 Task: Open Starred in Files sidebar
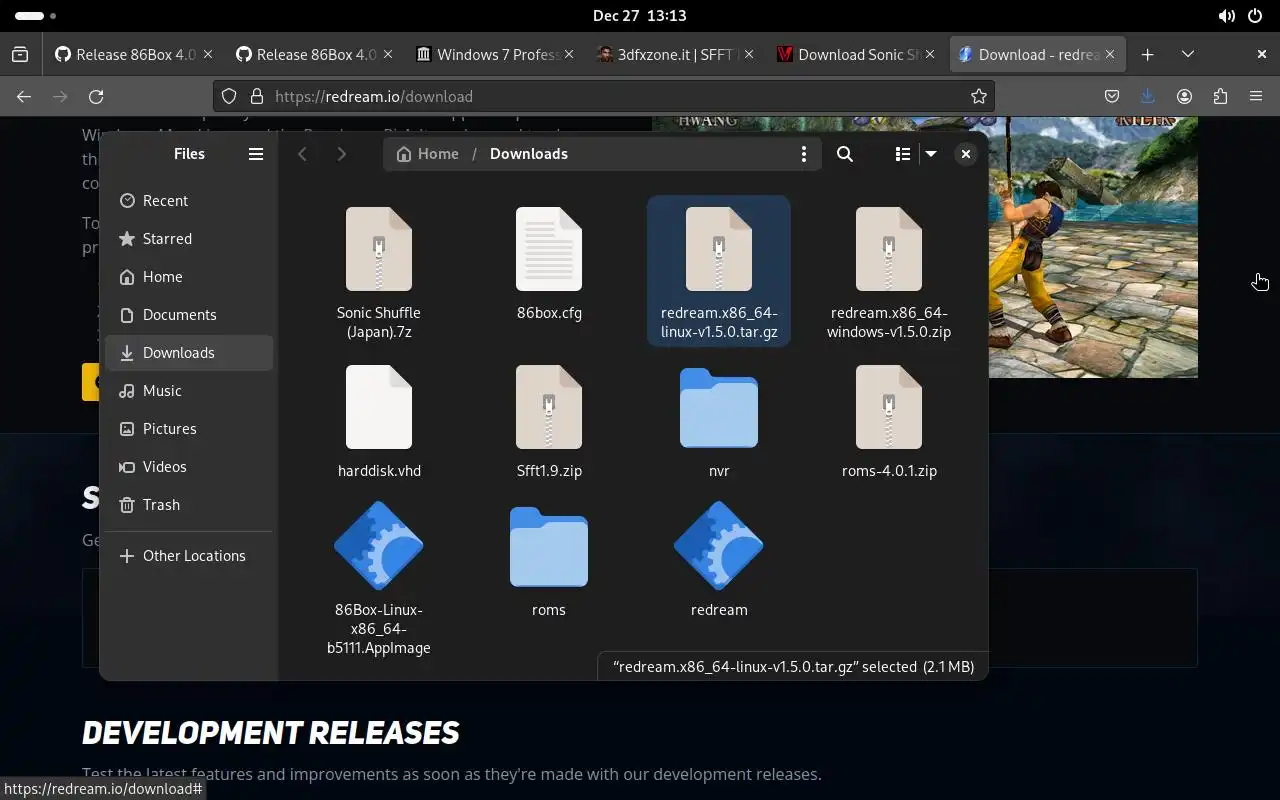click(x=188, y=239)
